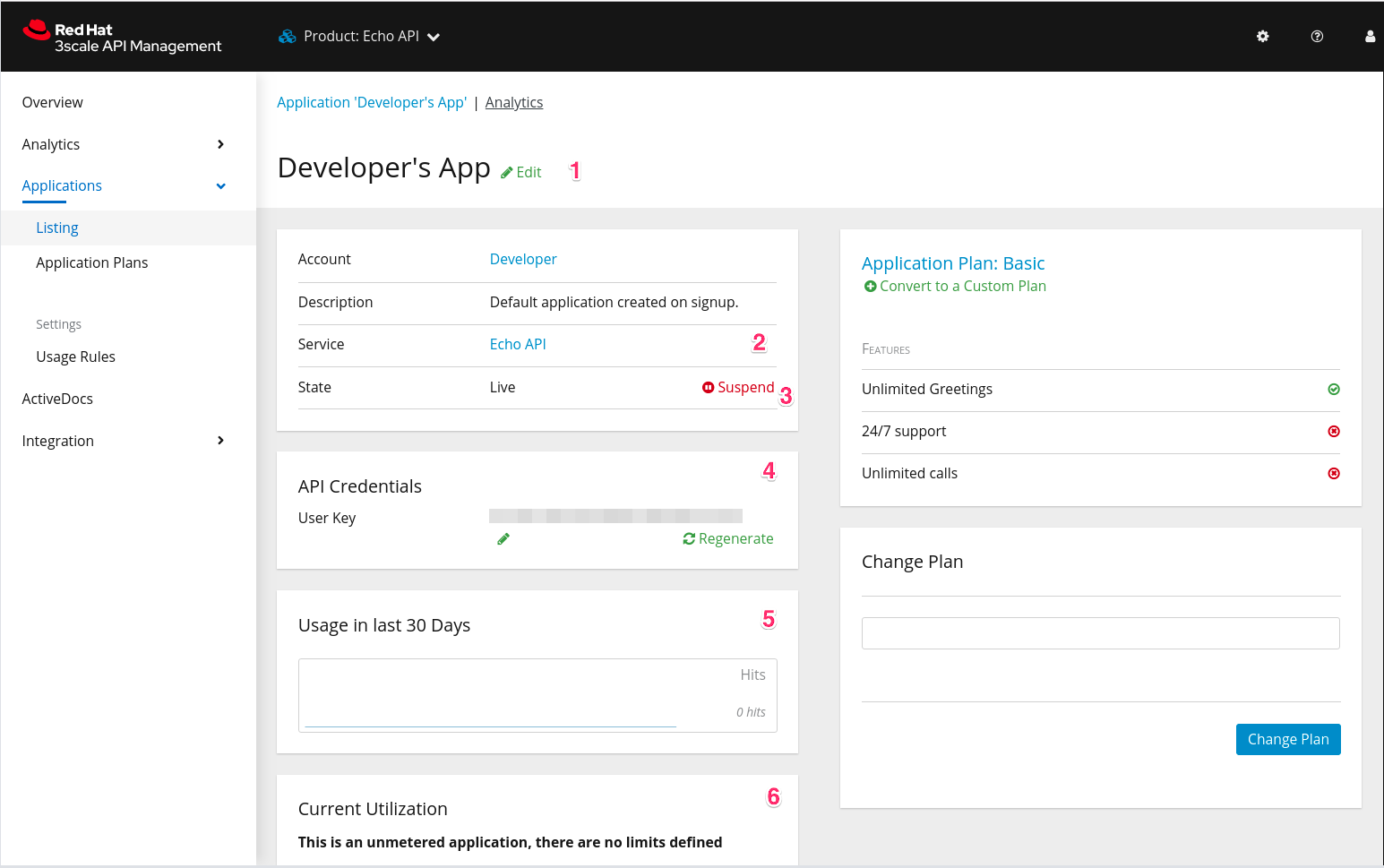Click Convert to a Custom Plan

[963, 286]
